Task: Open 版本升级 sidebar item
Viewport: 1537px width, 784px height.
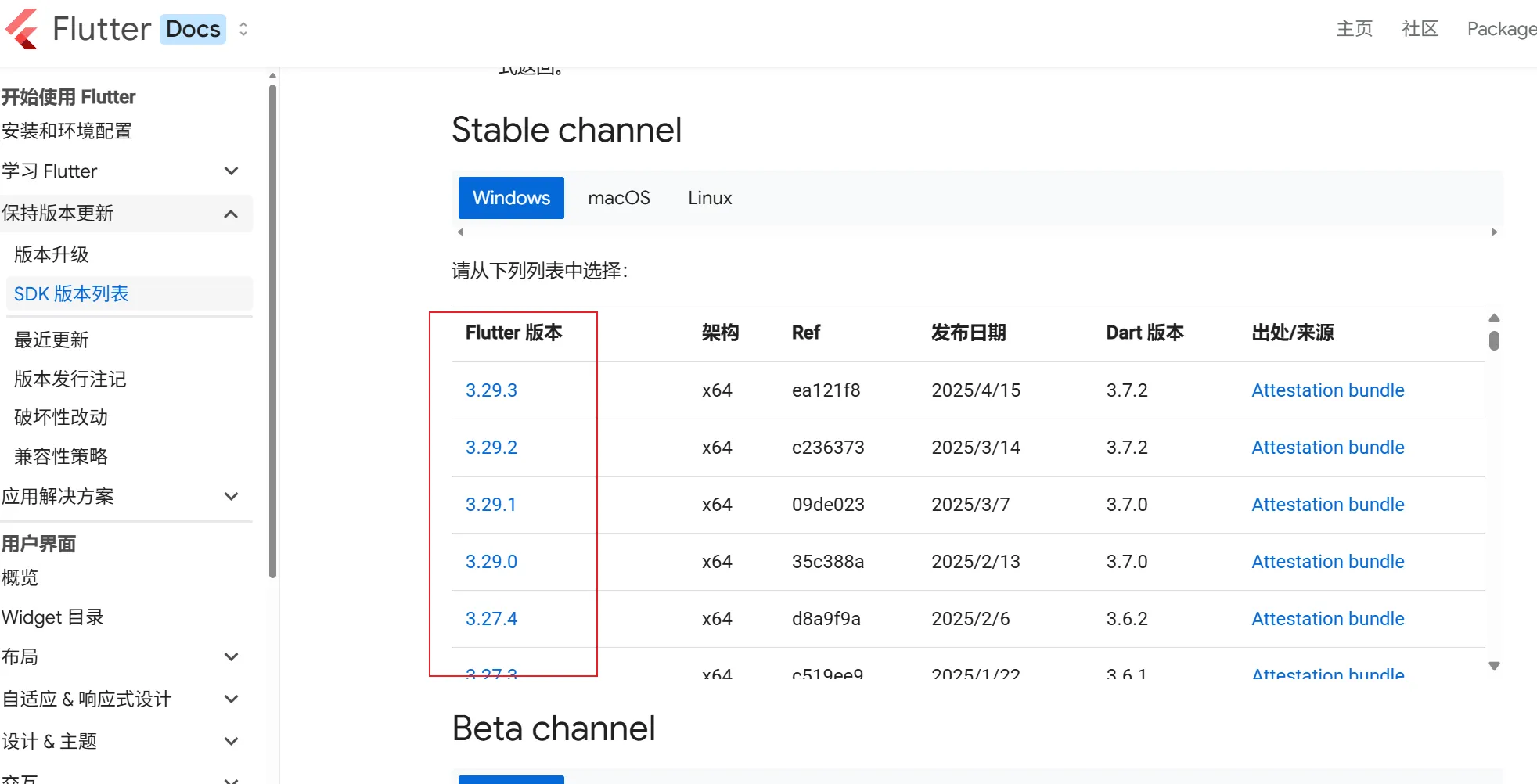Action: (52, 254)
